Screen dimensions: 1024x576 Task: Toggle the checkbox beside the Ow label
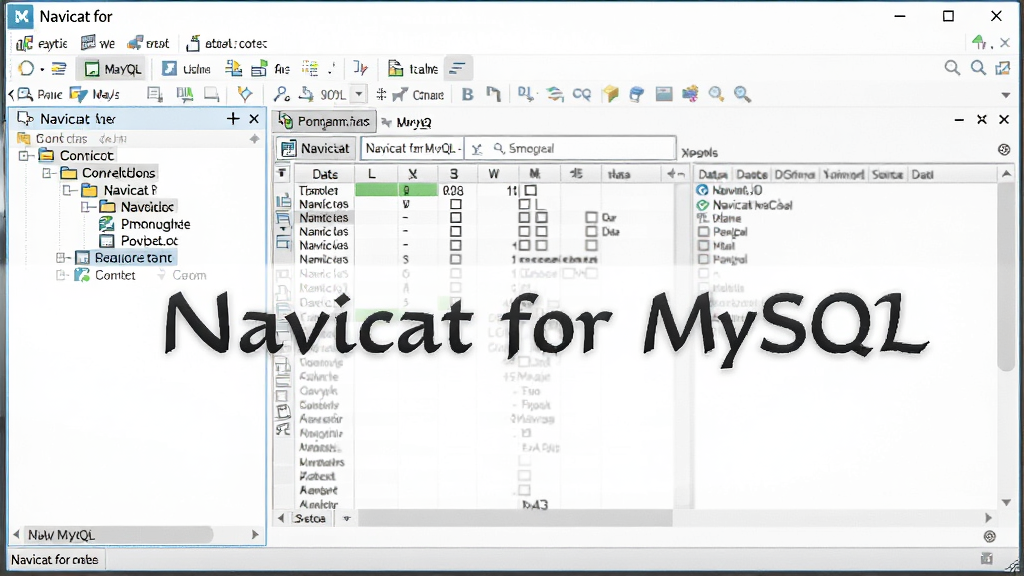click(x=591, y=217)
